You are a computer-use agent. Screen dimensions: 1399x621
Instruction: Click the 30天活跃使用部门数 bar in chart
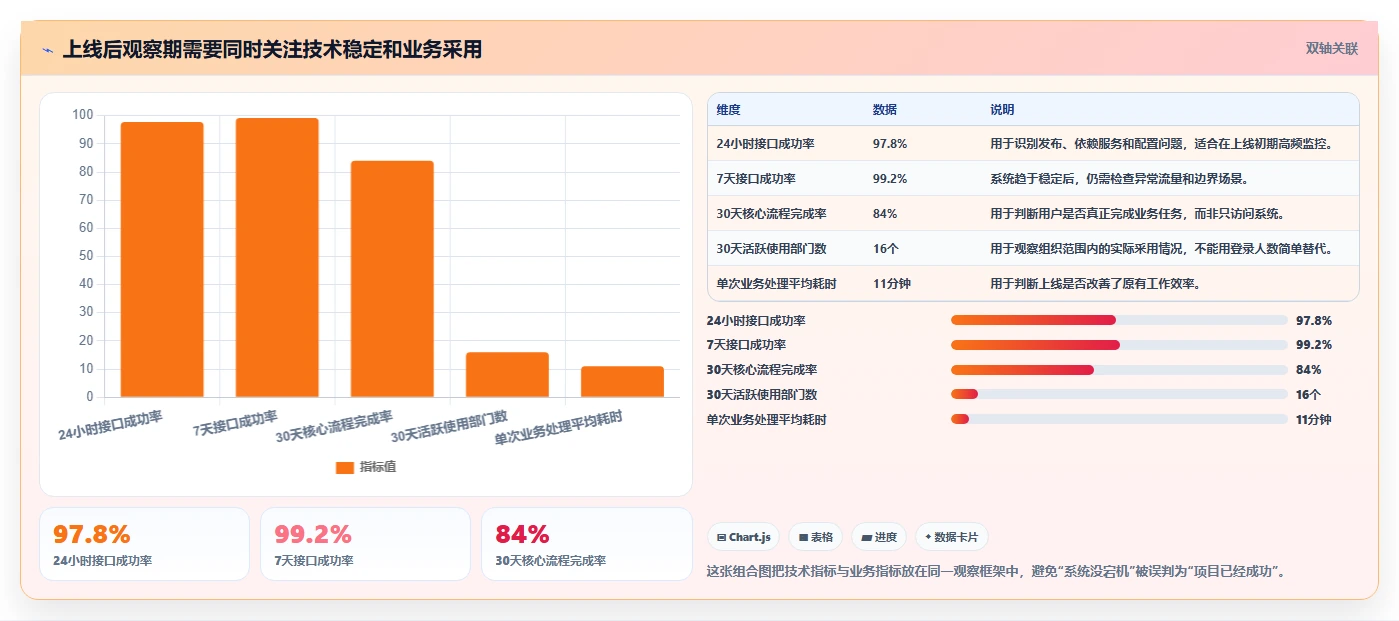(x=507, y=375)
